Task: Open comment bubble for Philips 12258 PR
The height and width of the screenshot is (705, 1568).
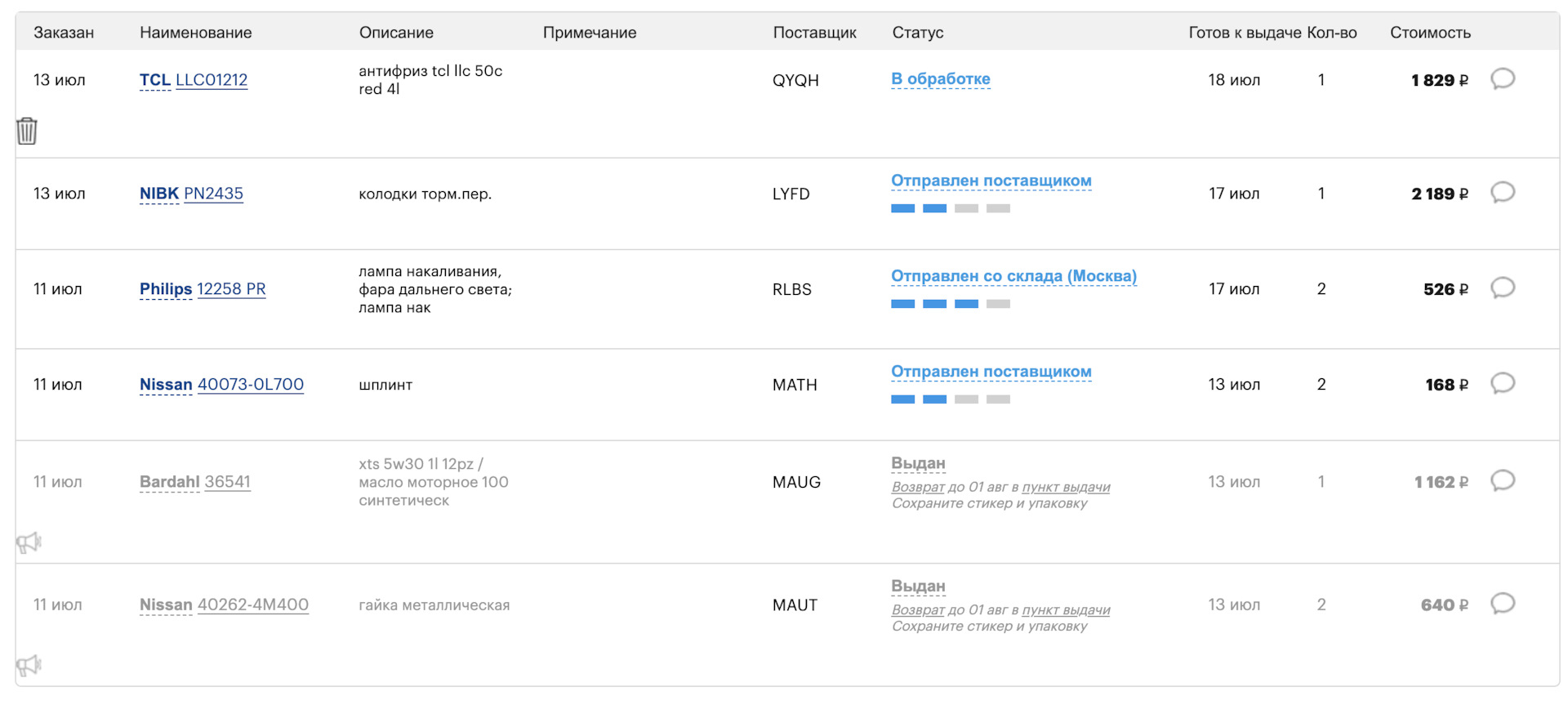Action: pyautogui.click(x=1503, y=288)
